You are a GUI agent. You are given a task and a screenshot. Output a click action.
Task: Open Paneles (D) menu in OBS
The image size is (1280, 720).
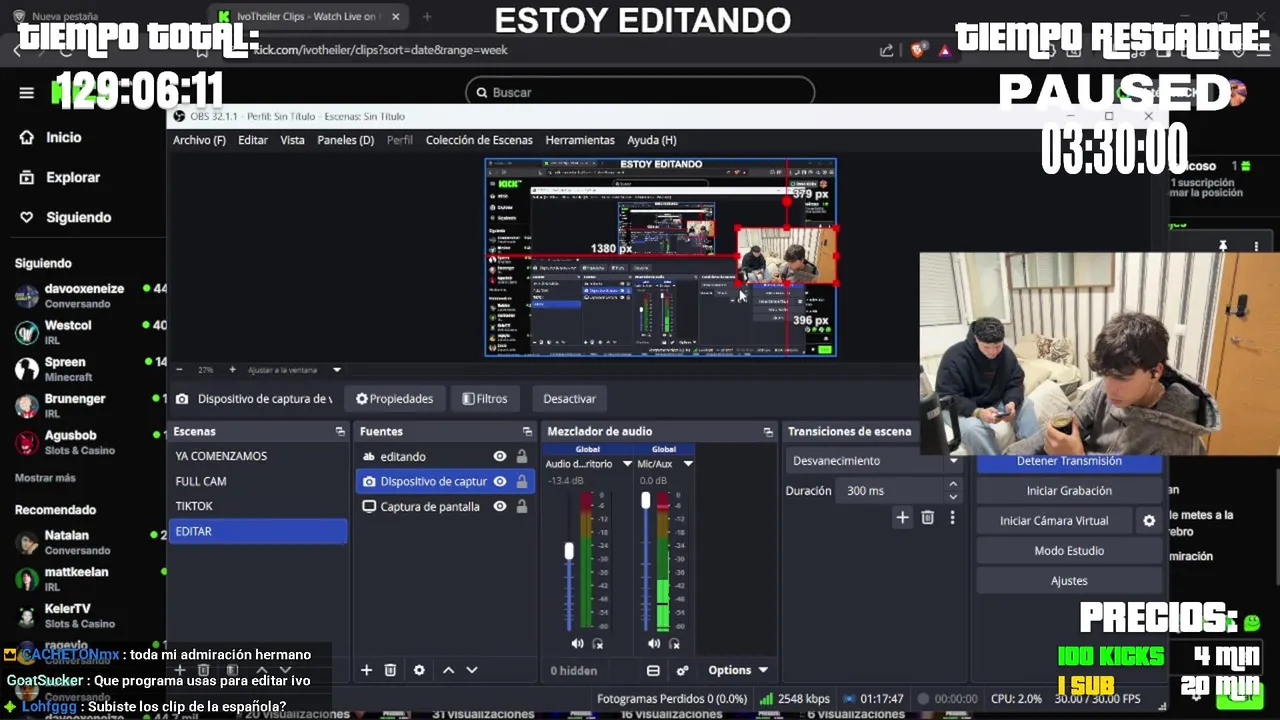(346, 140)
